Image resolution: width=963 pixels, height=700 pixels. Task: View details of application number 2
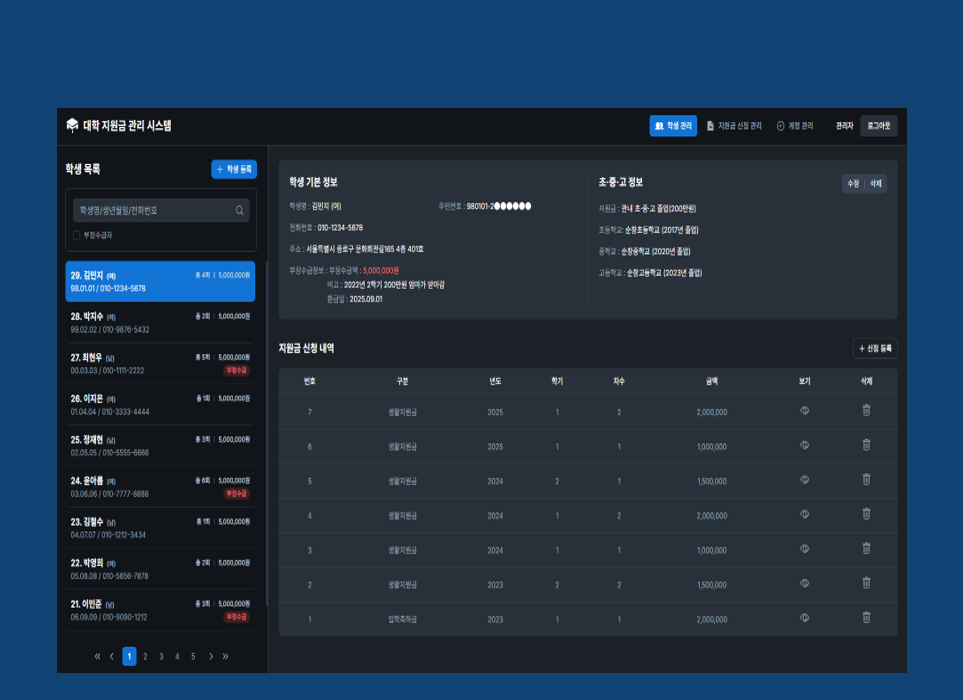click(804, 584)
